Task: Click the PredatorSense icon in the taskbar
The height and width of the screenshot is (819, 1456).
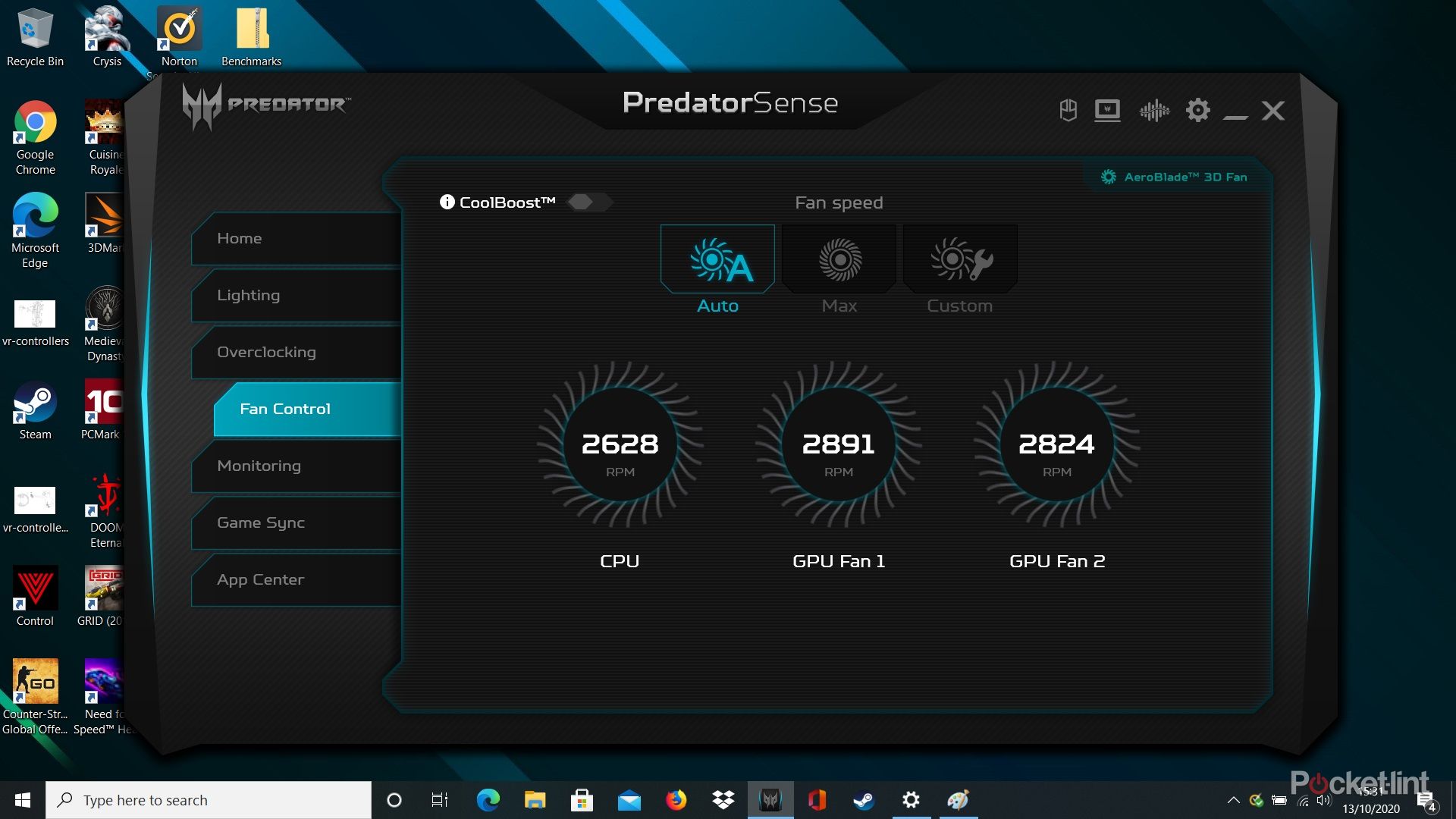Action: click(770, 799)
